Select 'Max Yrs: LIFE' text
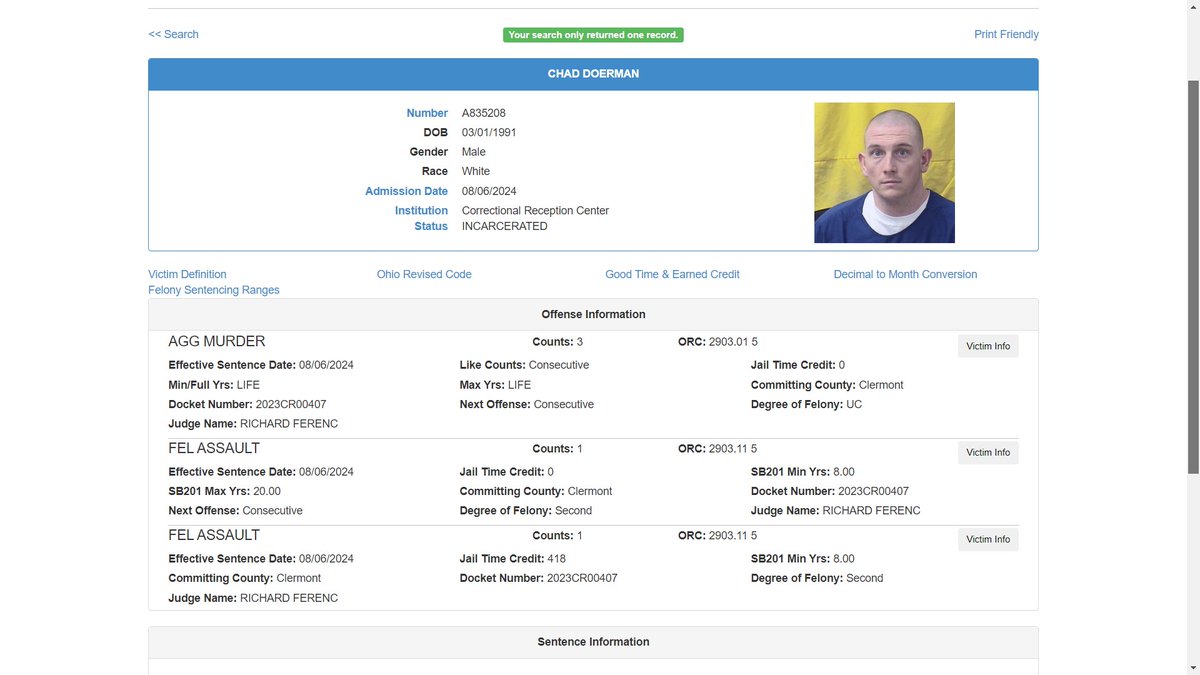Image resolution: width=1200 pixels, height=675 pixels. click(495, 385)
